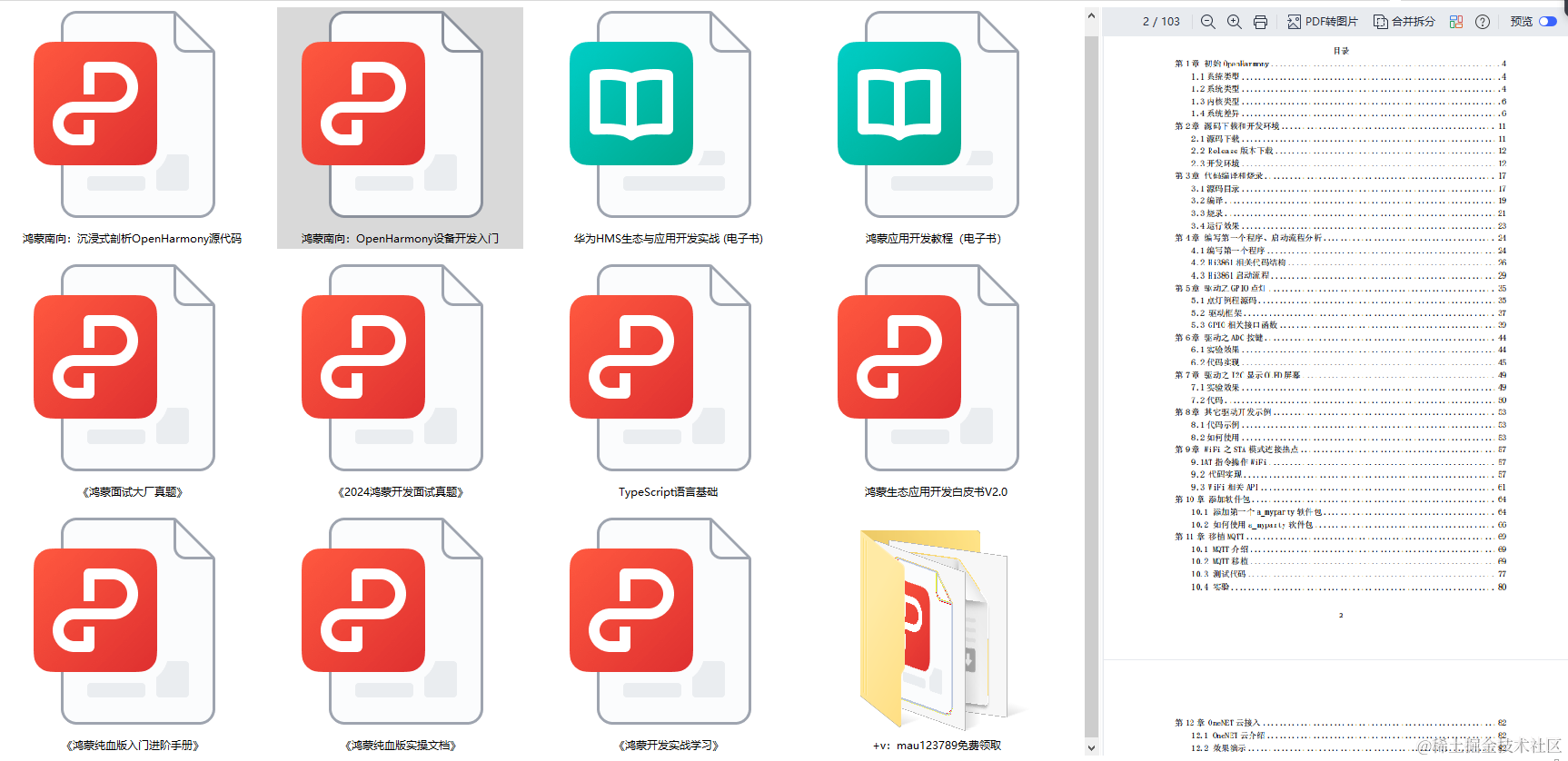This screenshot has height=761, width=1568.
Task: Click file name 鸿蒙南向：沉浸式剖析OpenHarmony源代码
Action: (x=133, y=239)
